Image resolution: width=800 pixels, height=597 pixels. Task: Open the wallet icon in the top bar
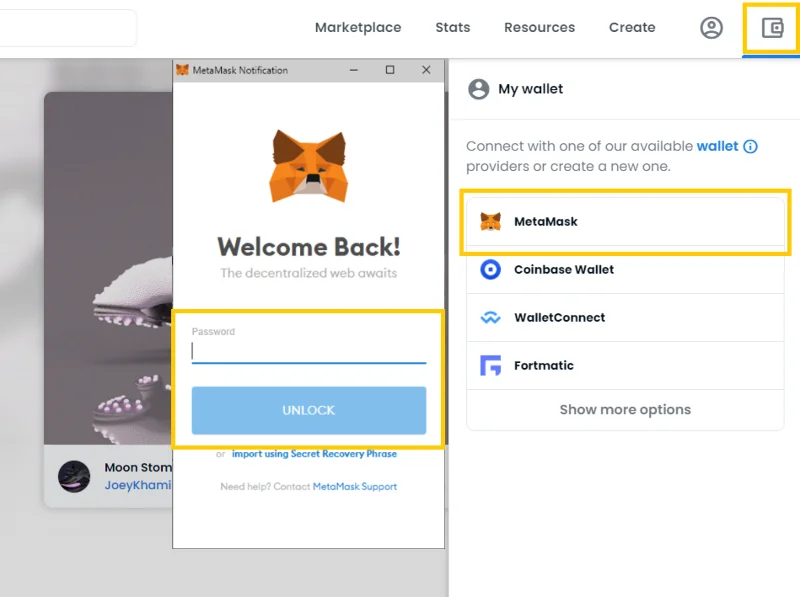[772, 28]
